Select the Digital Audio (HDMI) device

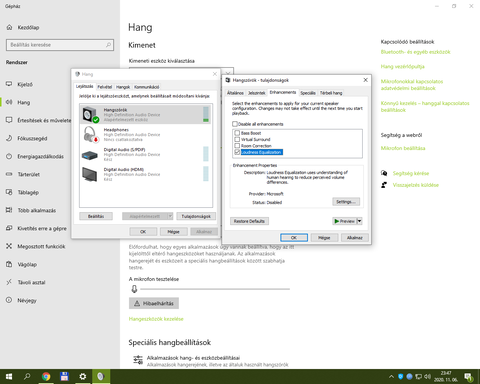145,174
